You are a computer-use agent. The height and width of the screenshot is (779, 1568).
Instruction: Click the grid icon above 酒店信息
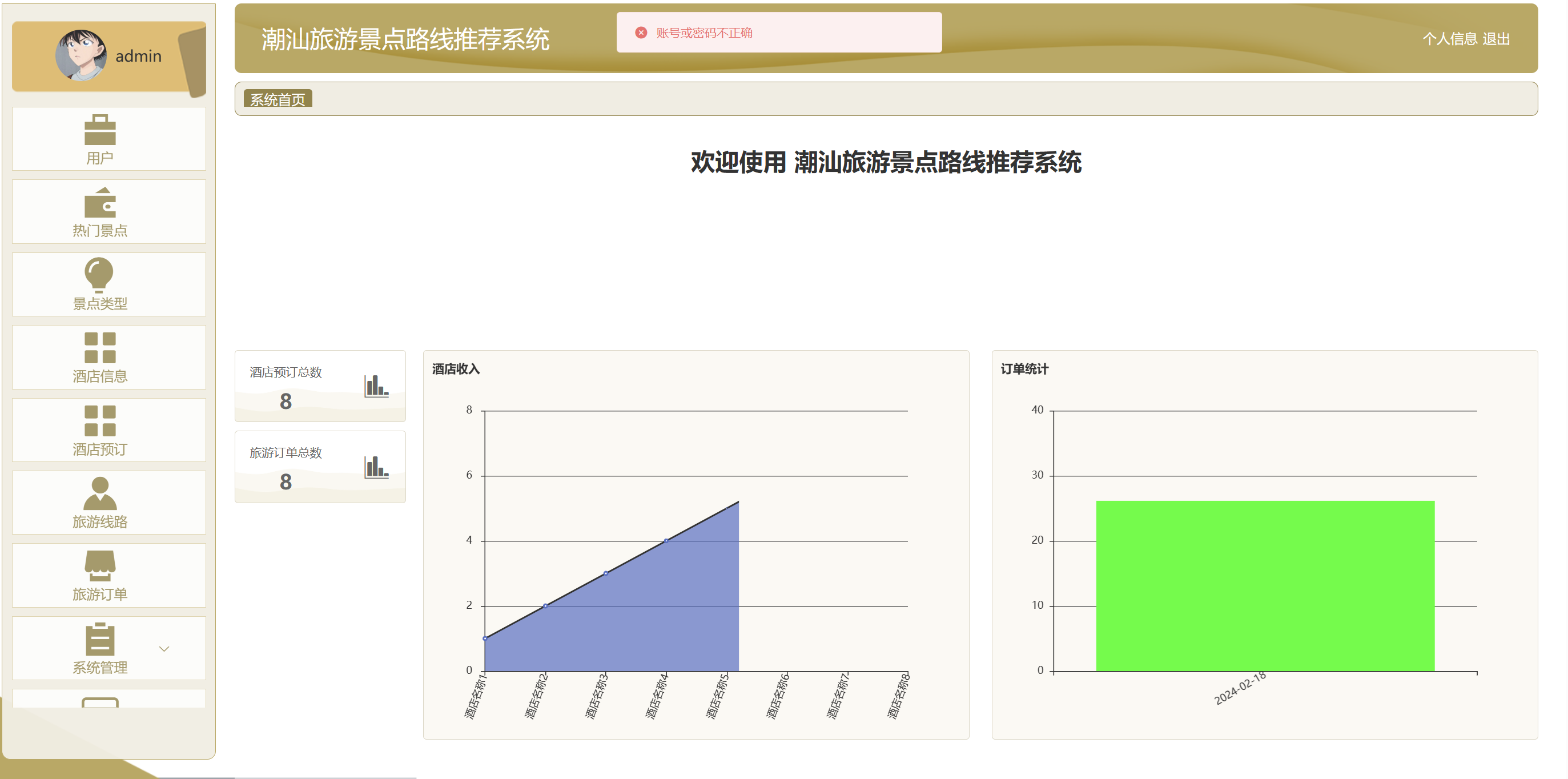tap(100, 347)
